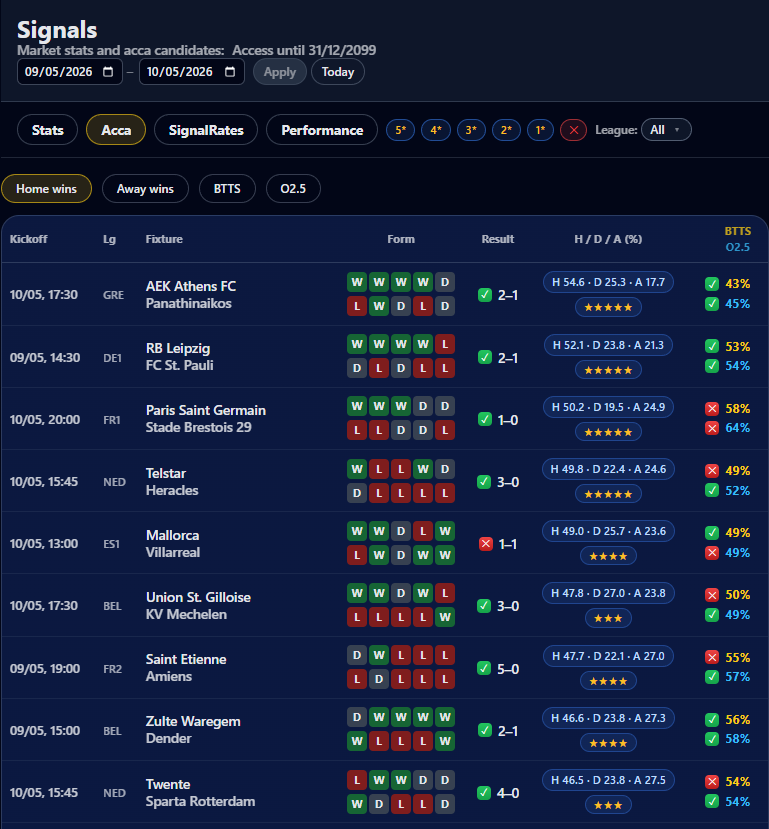769x829 pixels.
Task: Click four-star rating in Mallorca row
Action: tap(608, 556)
